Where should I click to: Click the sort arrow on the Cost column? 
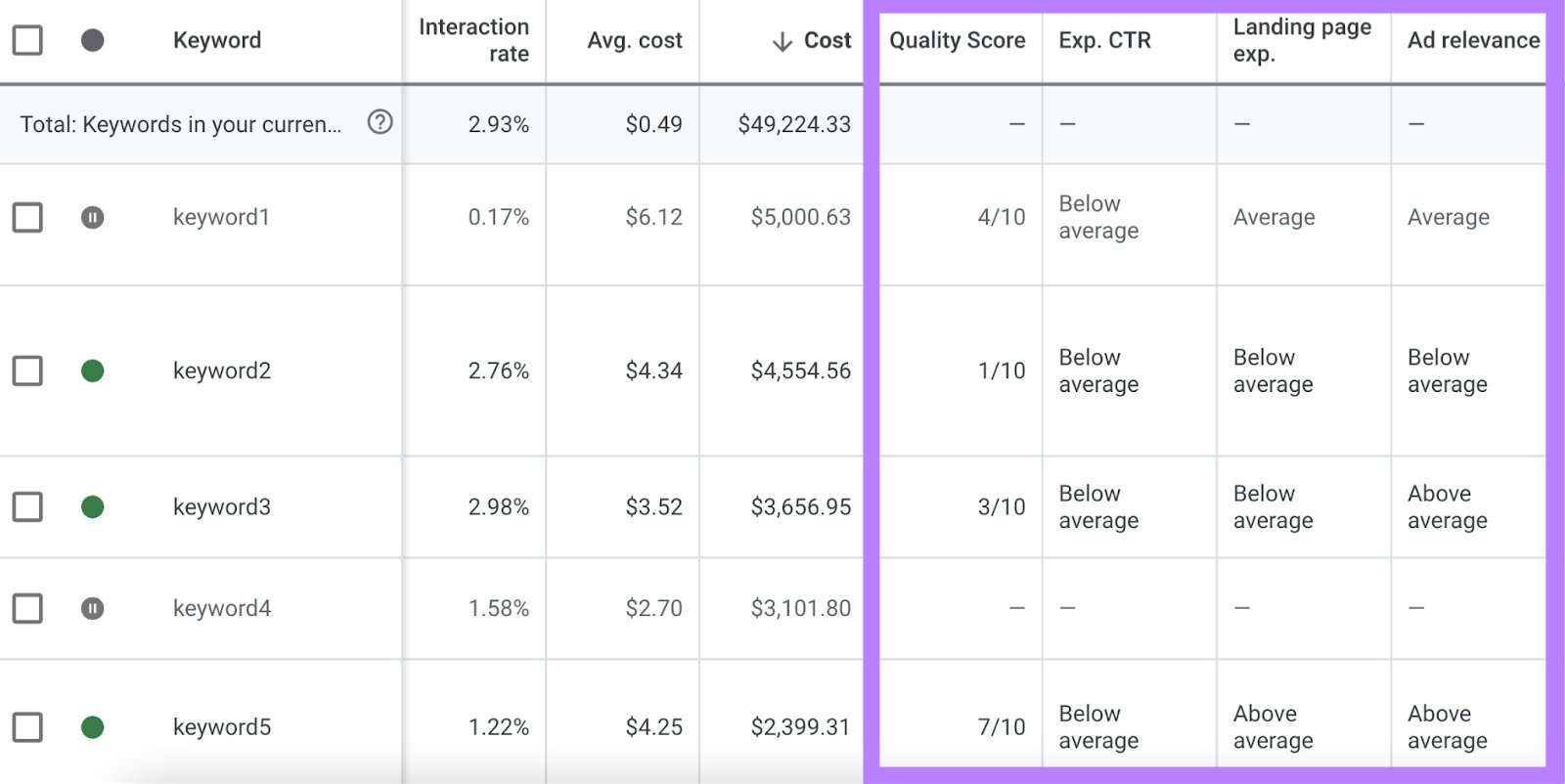point(781,41)
